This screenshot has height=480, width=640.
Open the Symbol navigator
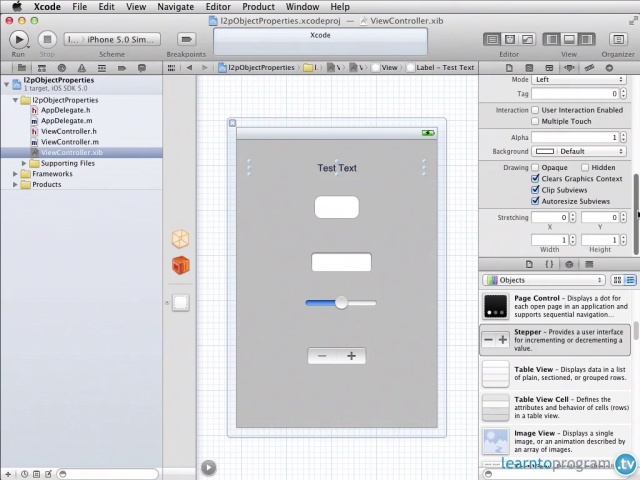pyautogui.click(x=42, y=68)
